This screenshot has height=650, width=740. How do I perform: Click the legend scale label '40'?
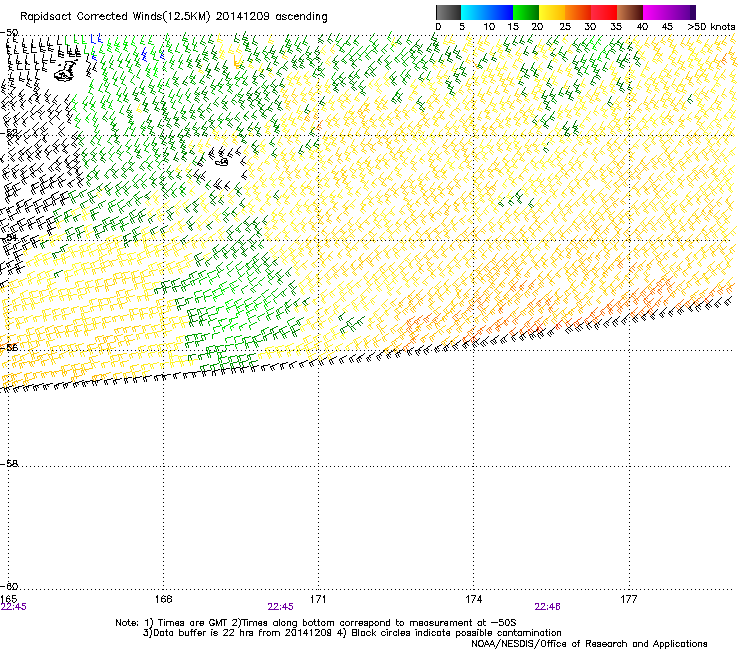642,27
